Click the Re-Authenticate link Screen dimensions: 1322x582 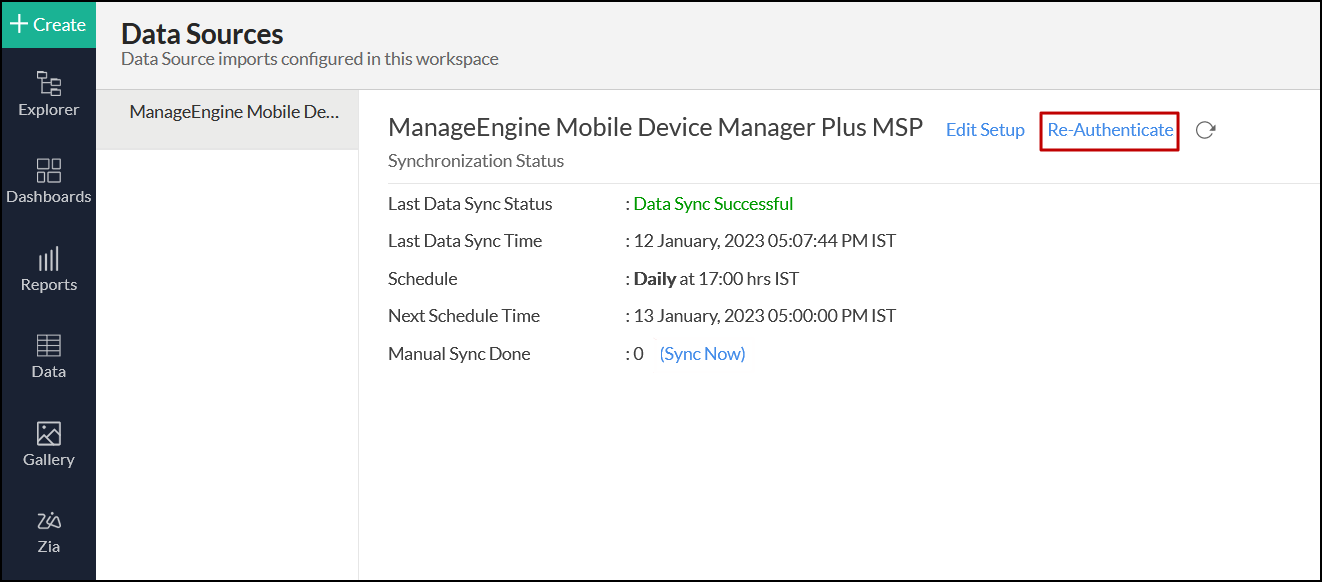coord(1110,130)
